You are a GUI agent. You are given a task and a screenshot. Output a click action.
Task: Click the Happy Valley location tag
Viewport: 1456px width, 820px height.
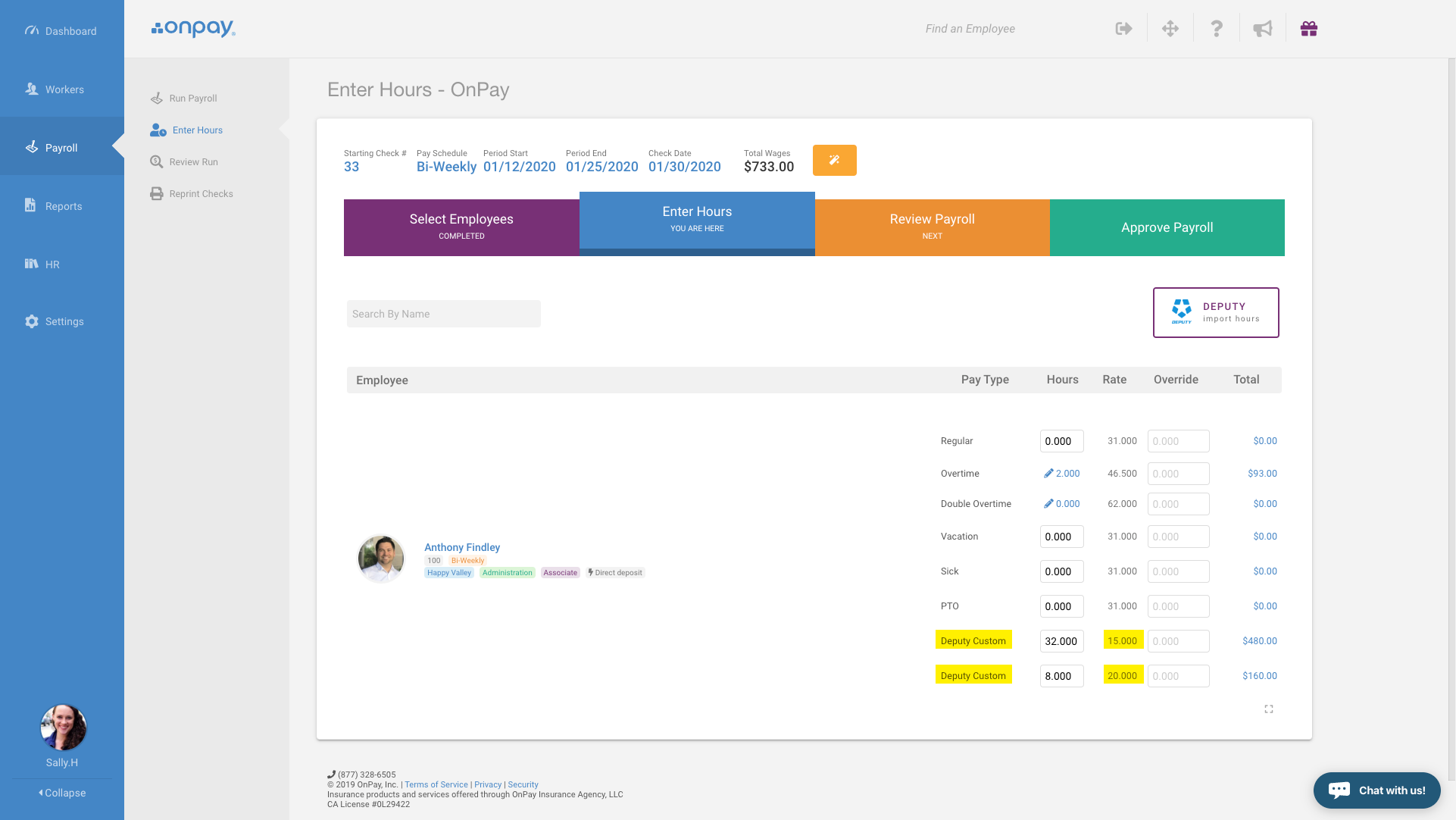pyautogui.click(x=449, y=573)
